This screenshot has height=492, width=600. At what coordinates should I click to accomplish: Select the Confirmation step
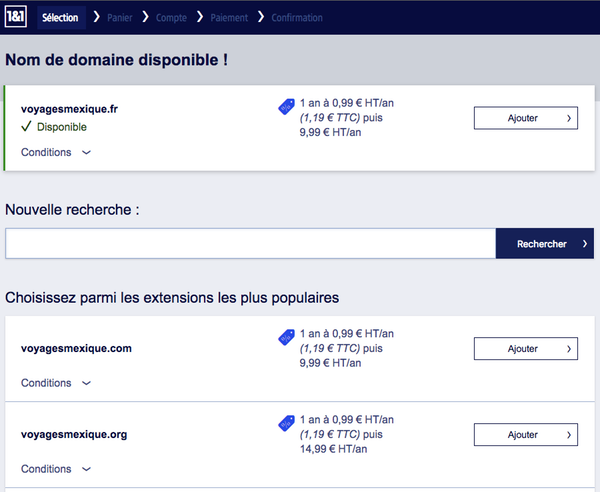pyautogui.click(x=297, y=17)
